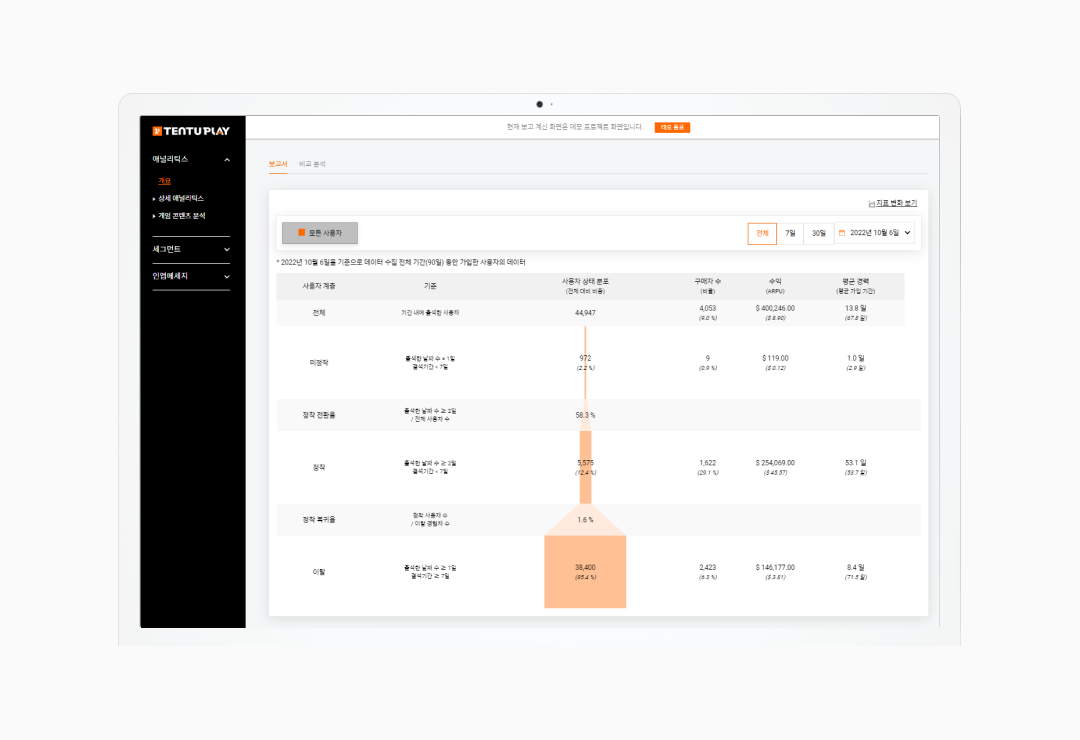Click the calendar icon in the date selector

[x=840, y=232]
